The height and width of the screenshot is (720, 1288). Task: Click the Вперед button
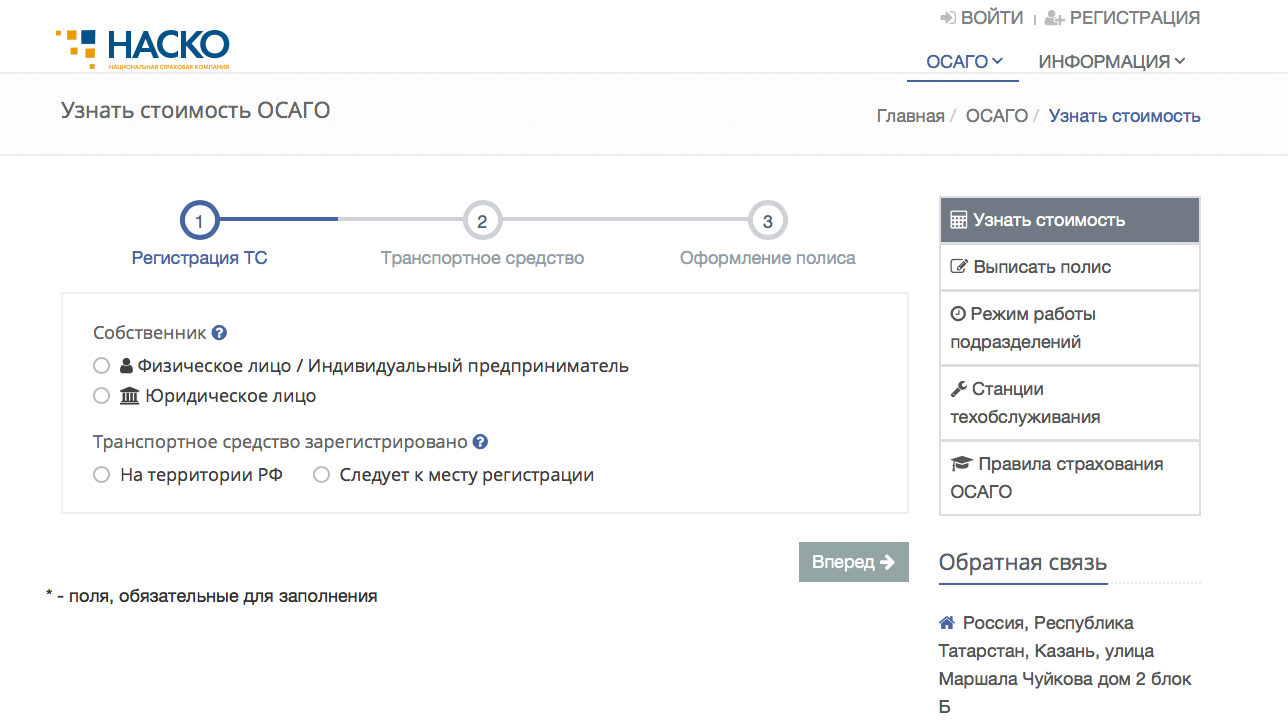point(854,562)
